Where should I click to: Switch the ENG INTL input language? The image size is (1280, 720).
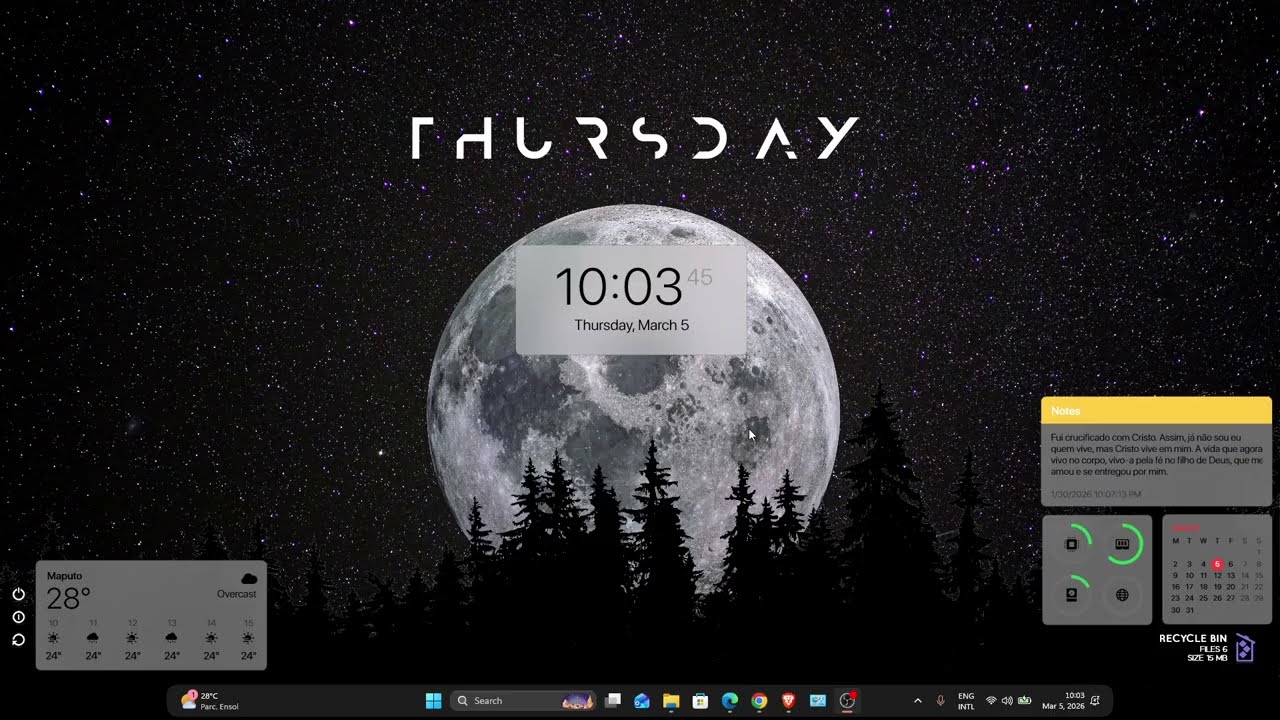tap(966, 701)
